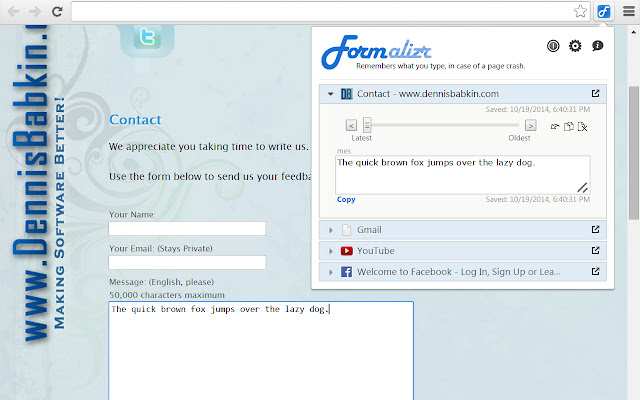
Task: Expand the Gmail saved entry
Action: coord(331,230)
